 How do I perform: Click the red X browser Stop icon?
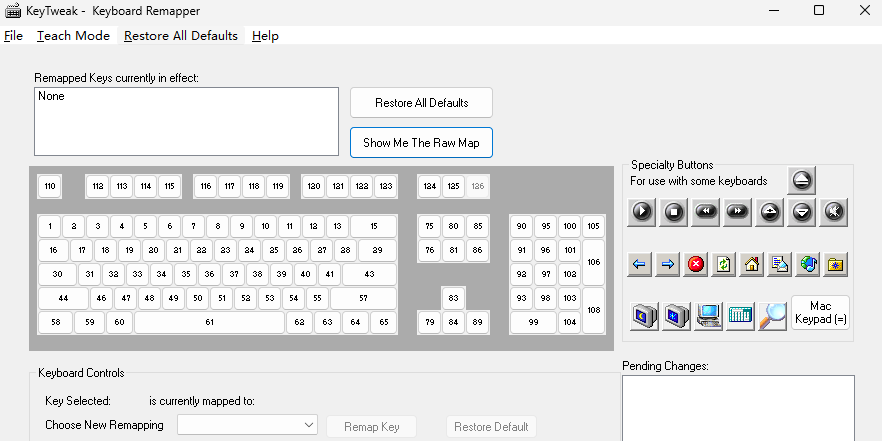click(696, 264)
